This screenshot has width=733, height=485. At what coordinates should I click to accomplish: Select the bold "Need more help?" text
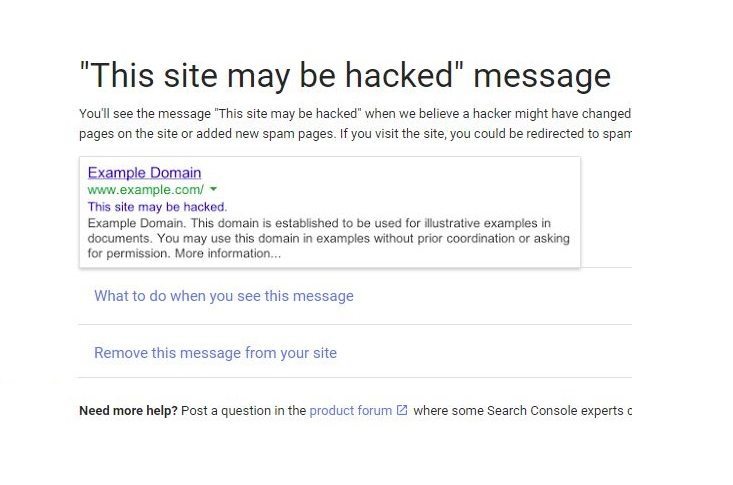point(128,410)
